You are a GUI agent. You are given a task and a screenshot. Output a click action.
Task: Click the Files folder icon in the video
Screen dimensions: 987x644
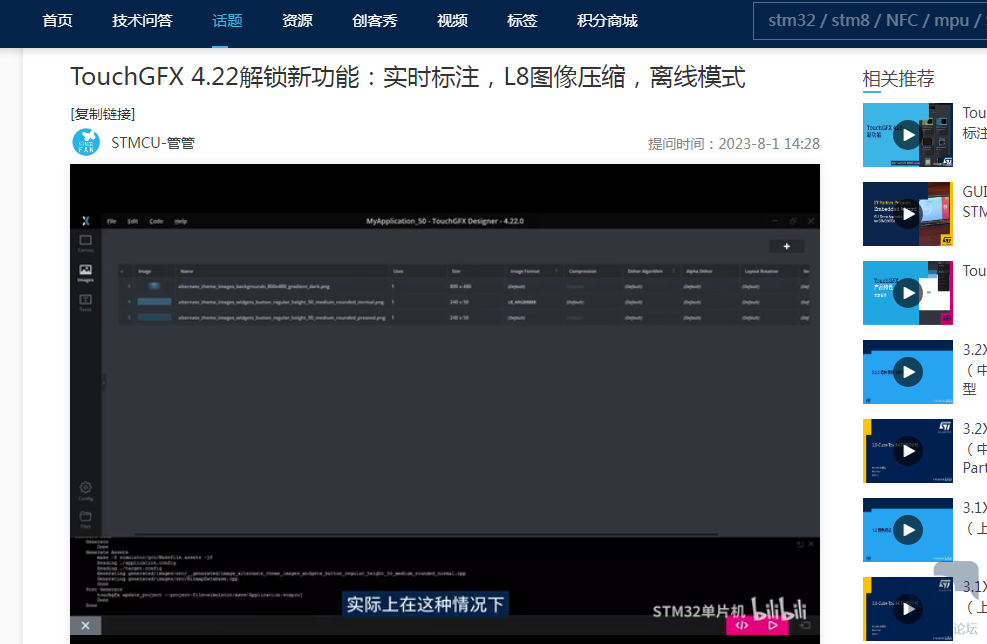point(86,519)
